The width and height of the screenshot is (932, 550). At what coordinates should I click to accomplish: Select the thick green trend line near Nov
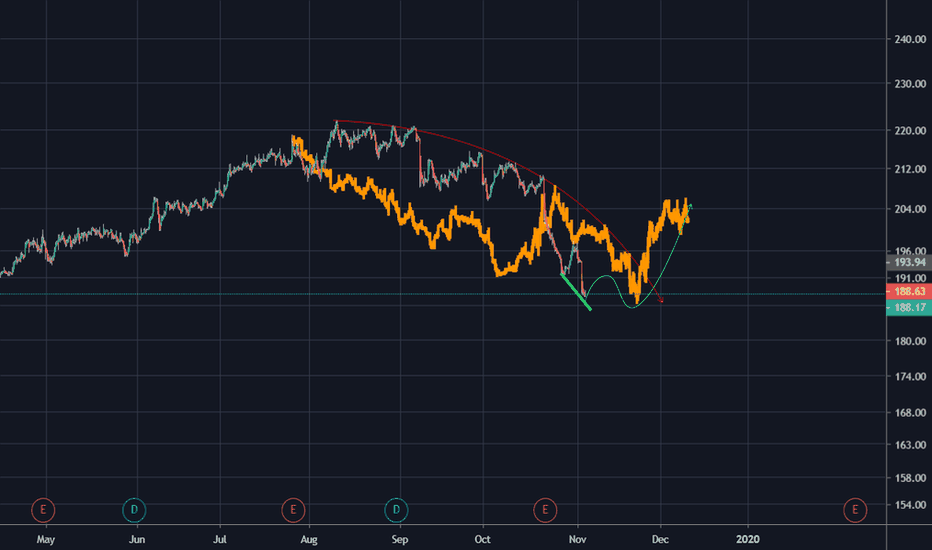[x=575, y=291]
